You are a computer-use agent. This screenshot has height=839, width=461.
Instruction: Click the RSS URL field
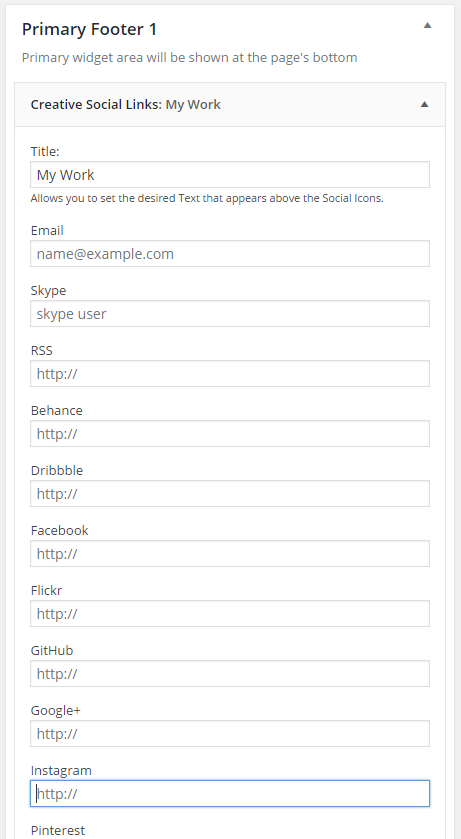(x=230, y=373)
